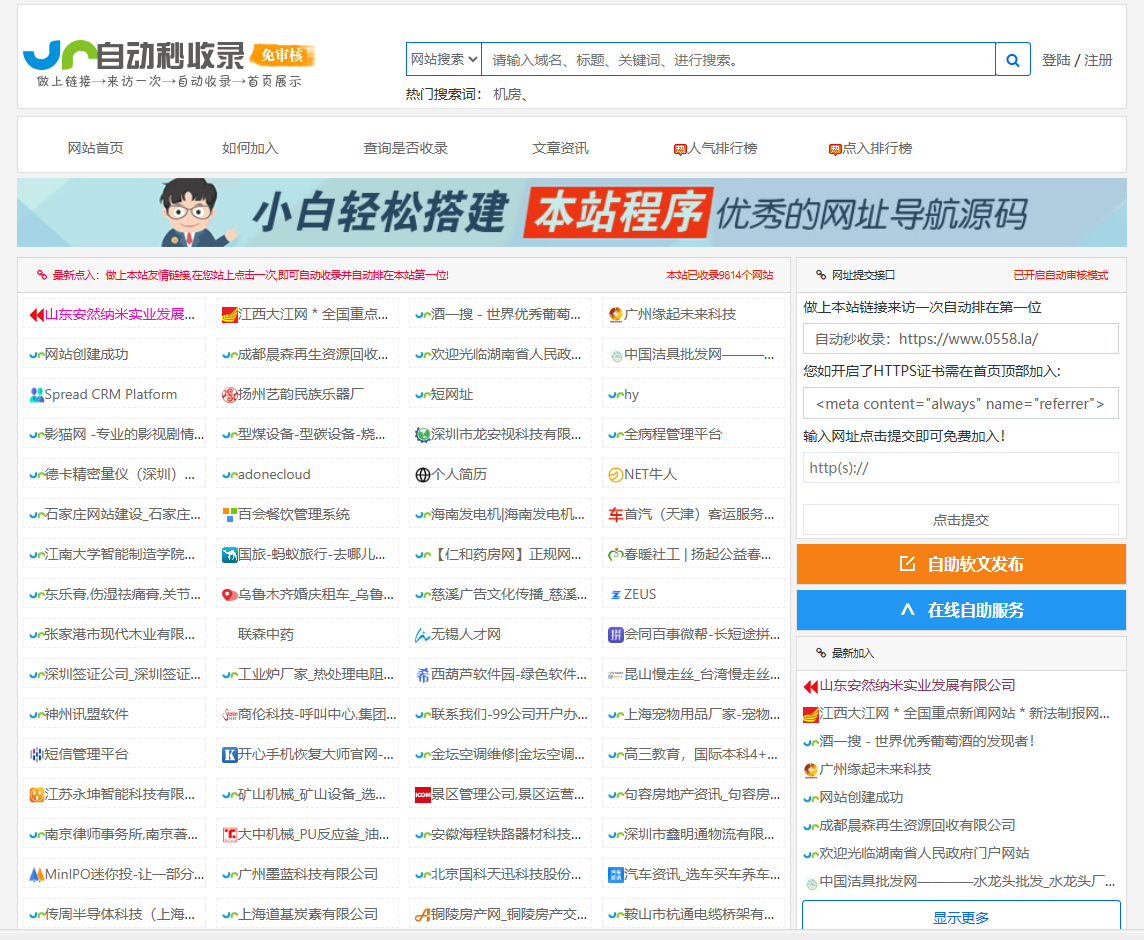Click the MinIPO迷你投 favicon
Image resolution: width=1144 pixels, height=940 pixels.
[x=36, y=875]
